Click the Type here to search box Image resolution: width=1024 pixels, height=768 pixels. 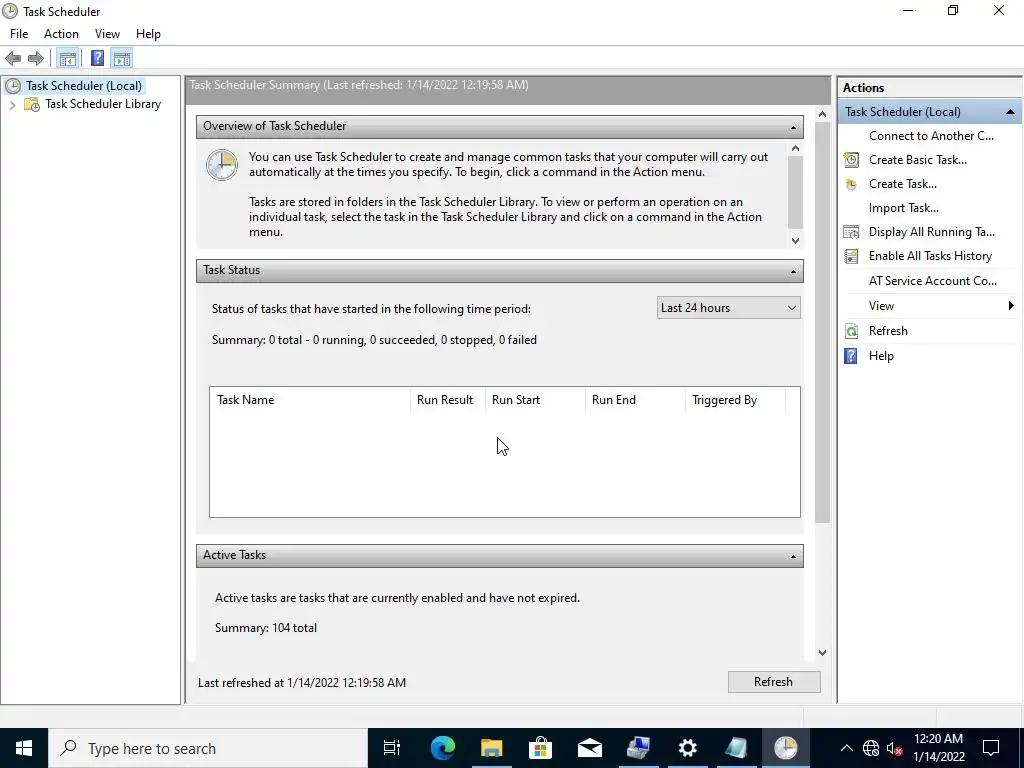coord(208,748)
